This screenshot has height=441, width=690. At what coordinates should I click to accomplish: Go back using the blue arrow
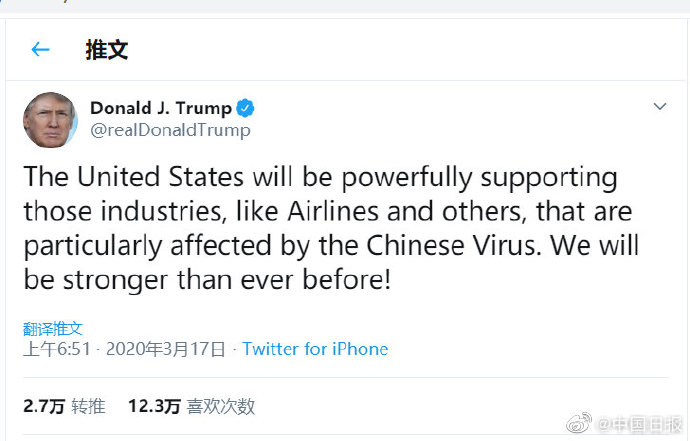tap(40, 49)
